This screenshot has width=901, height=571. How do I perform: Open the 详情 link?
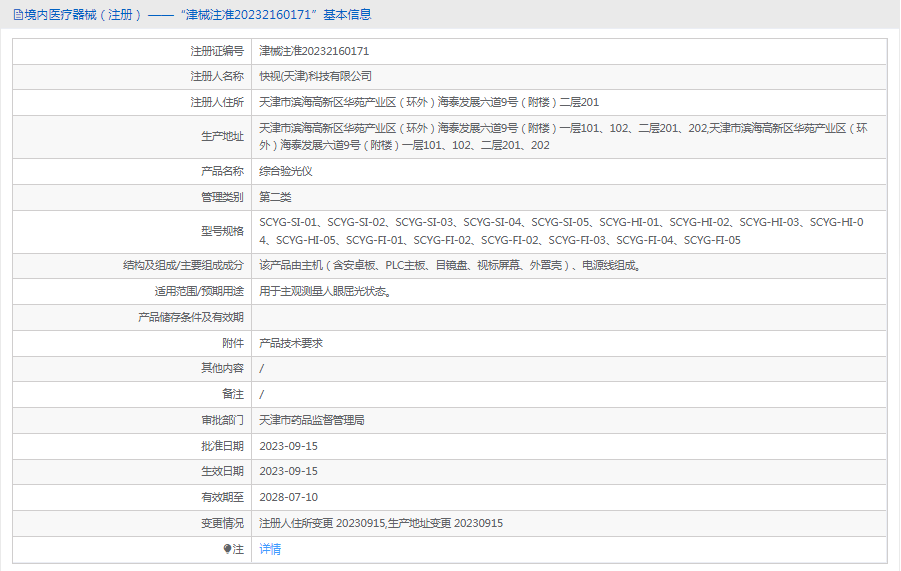pyautogui.click(x=270, y=549)
